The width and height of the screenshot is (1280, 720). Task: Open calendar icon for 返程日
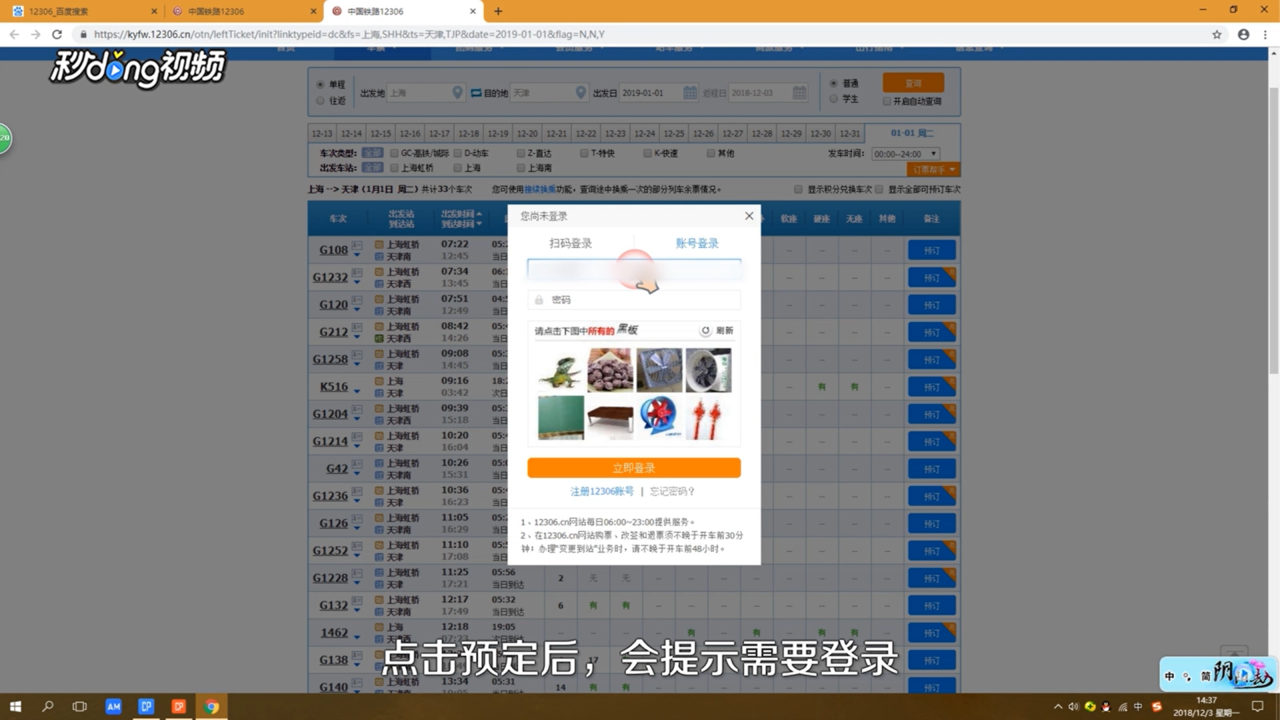pos(799,93)
